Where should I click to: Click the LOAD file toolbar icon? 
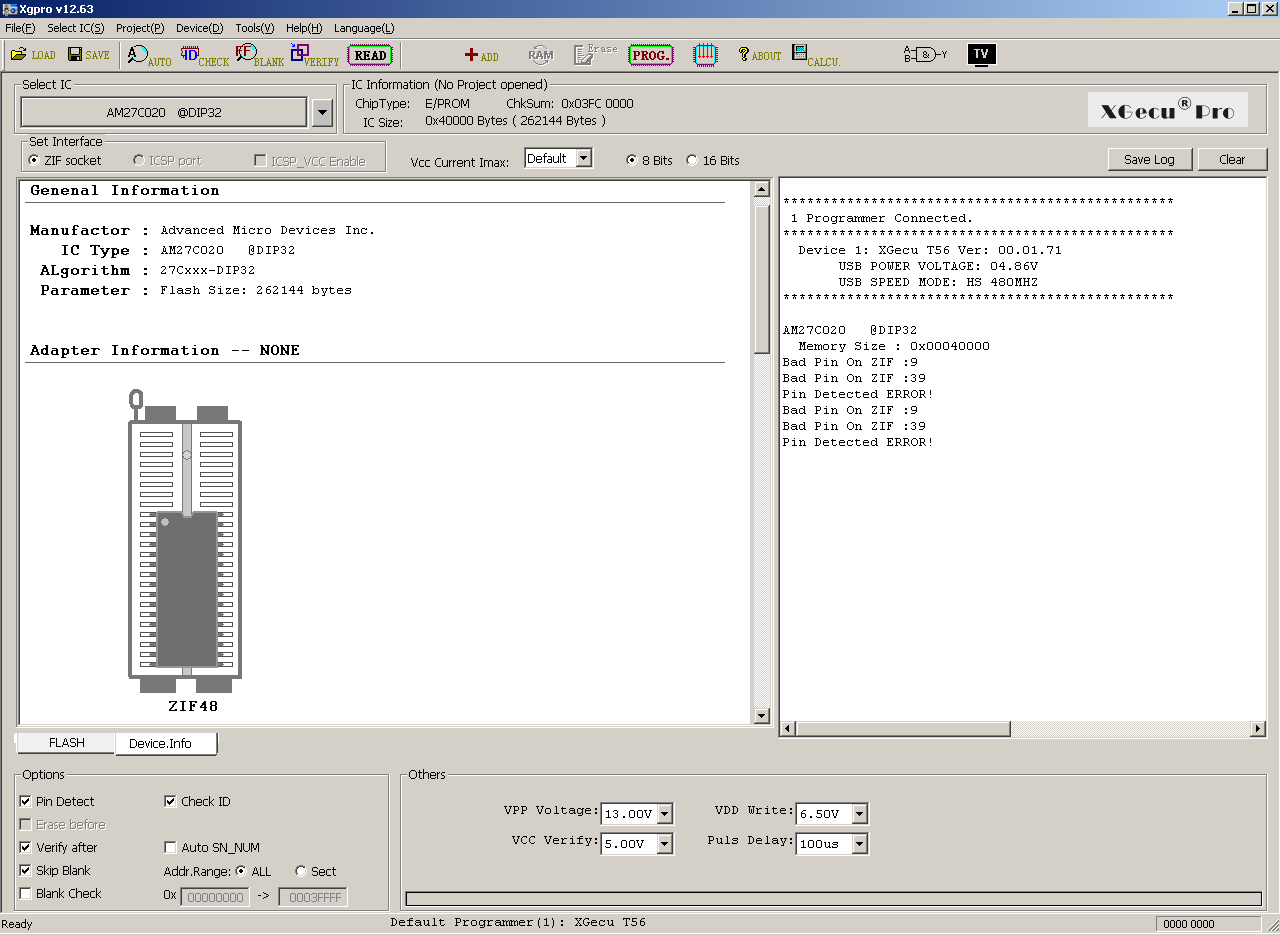33,55
